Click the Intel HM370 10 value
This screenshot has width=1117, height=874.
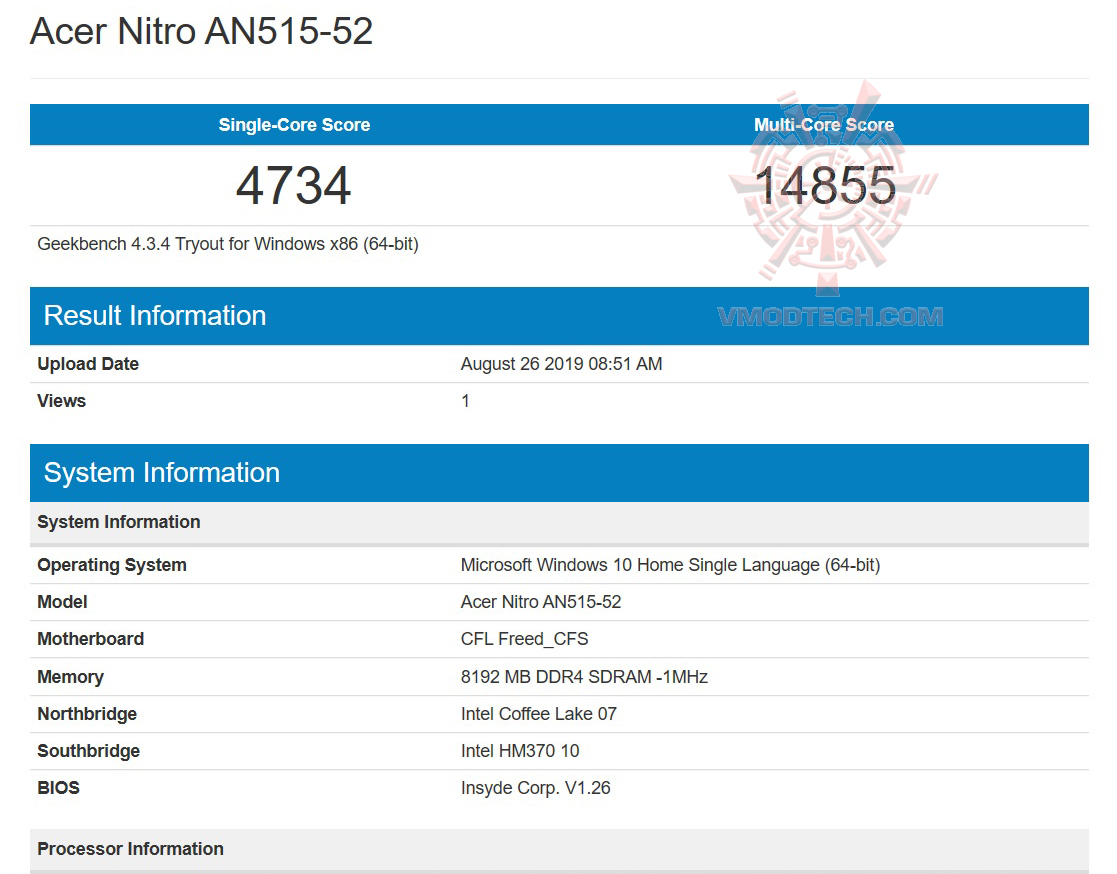click(x=520, y=751)
